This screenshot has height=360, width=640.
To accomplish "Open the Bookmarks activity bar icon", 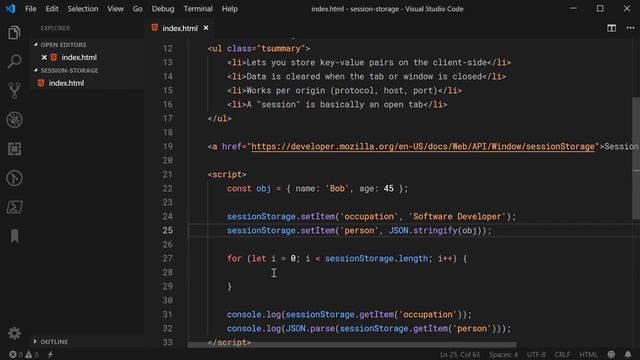I will (x=14, y=236).
